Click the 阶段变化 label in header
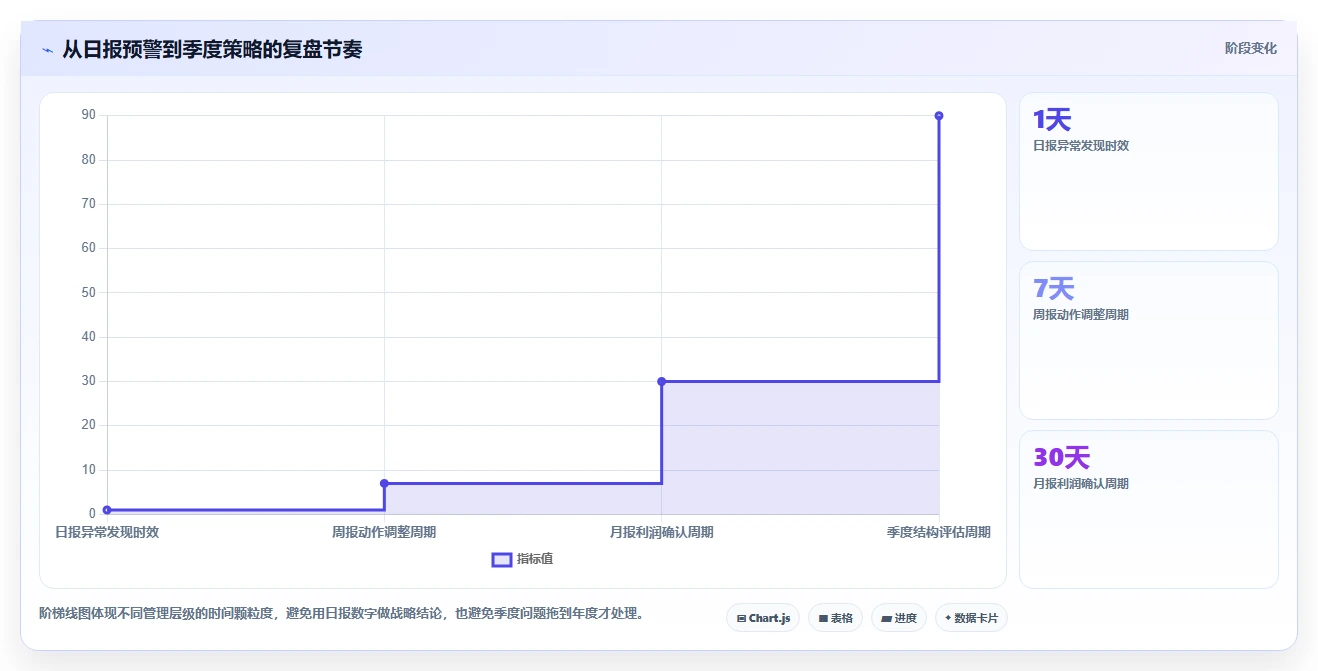This screenshot has height=671, width=1318. 1250,48
